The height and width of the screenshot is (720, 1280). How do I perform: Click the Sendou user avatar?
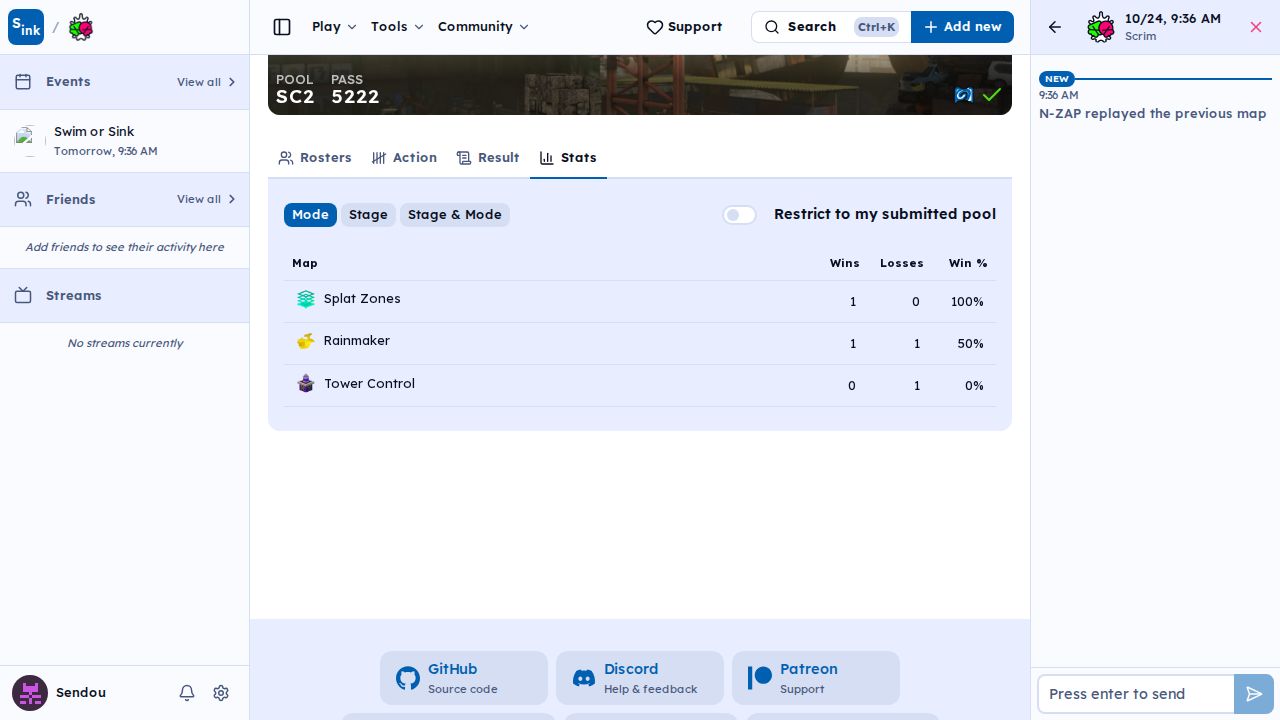click(x=30, y=693)
